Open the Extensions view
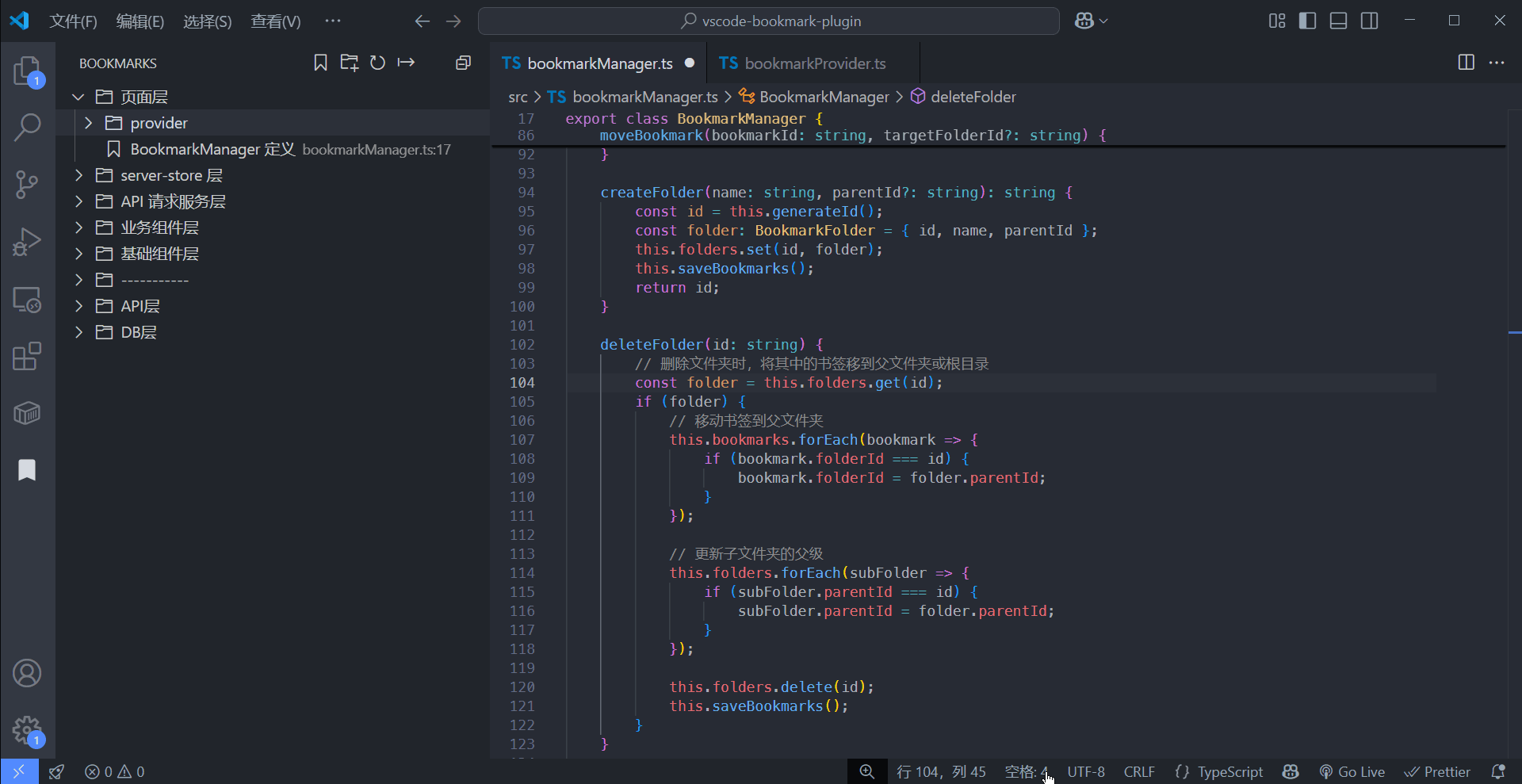 click(28, 356)
